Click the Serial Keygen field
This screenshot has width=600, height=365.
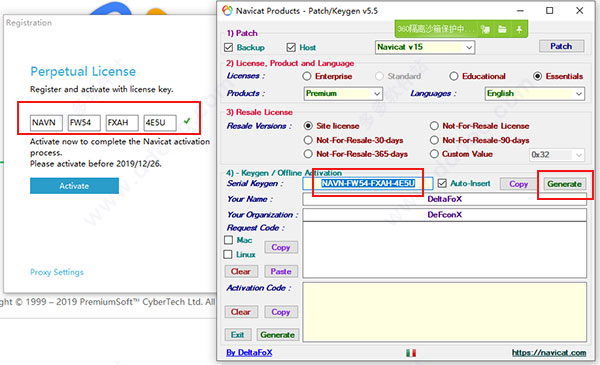pyautogui.click(x=368, y=183)
